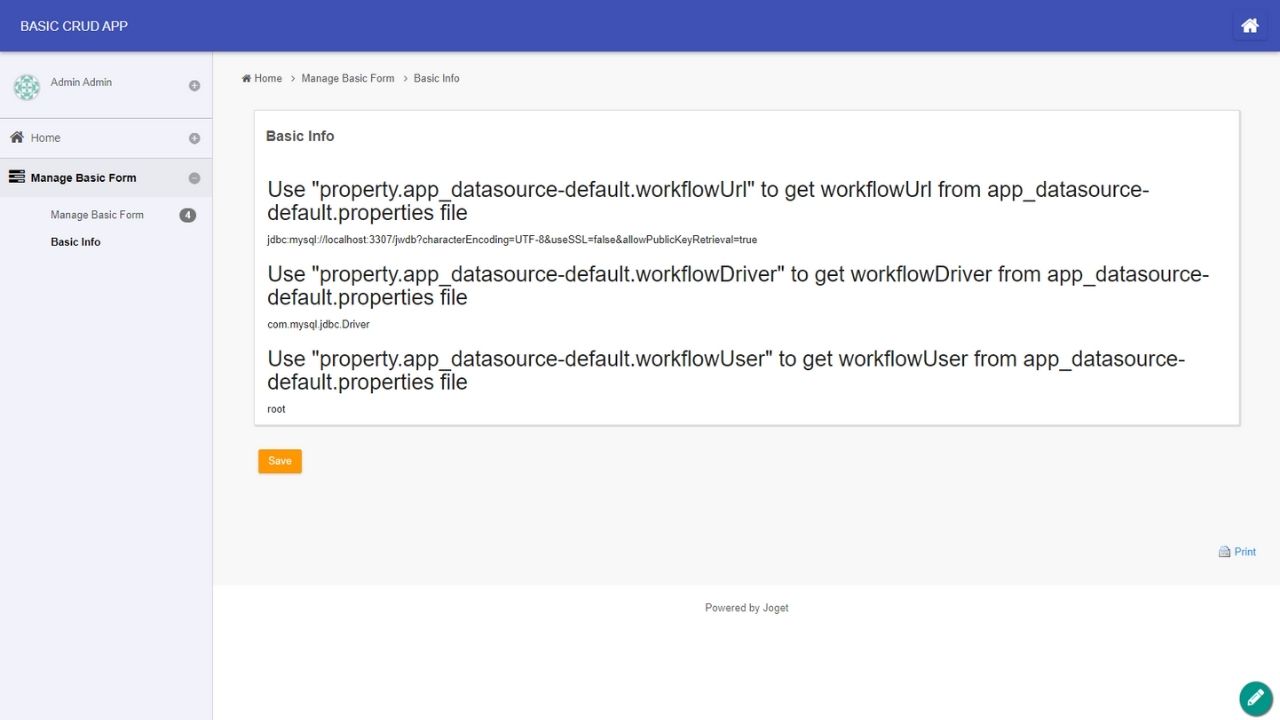Screen dimensions: 1280x720
Task: Click the jdbc:mysql workflow URL value
Action: tap(512, 240)
